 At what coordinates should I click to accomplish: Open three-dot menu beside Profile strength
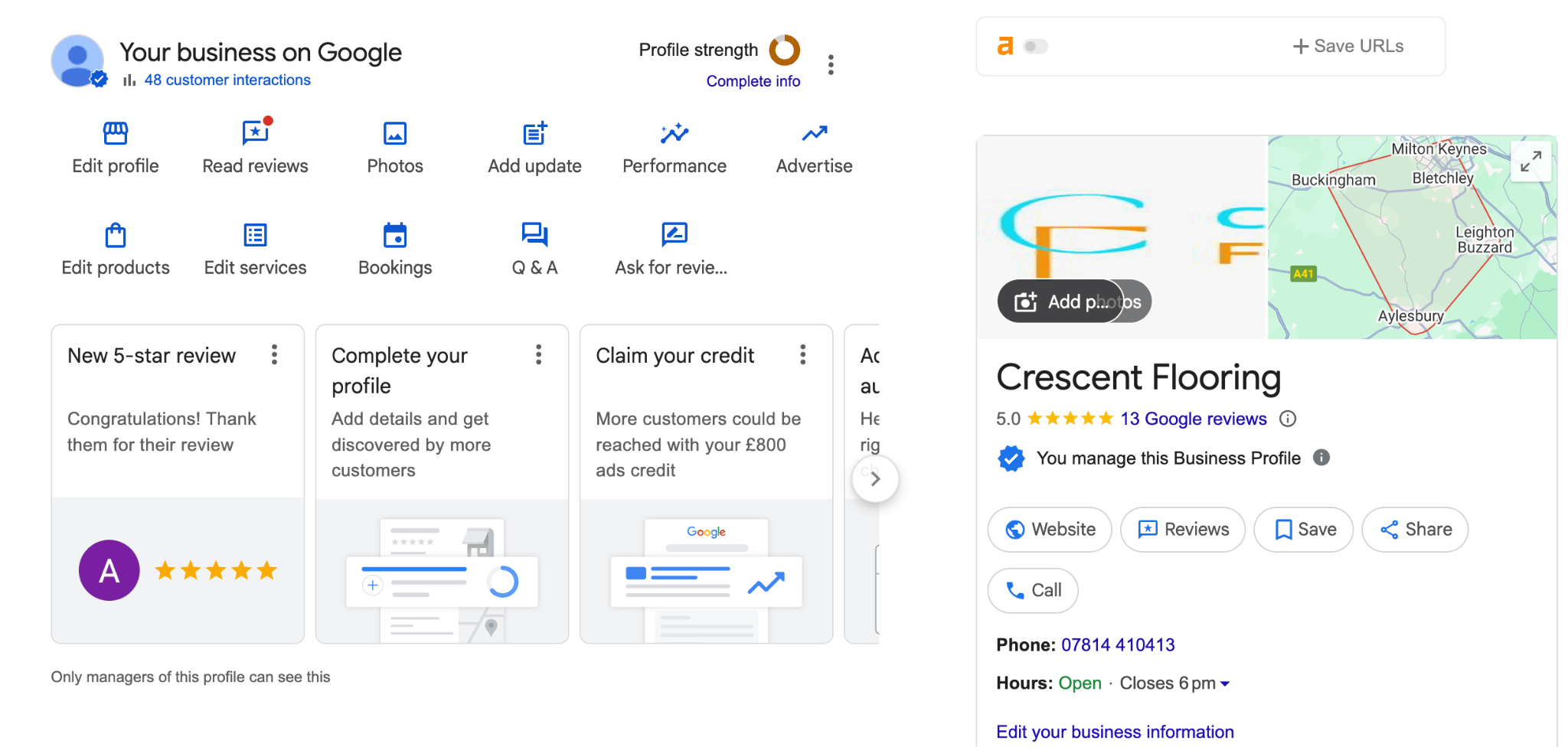(x=831, y=64)
